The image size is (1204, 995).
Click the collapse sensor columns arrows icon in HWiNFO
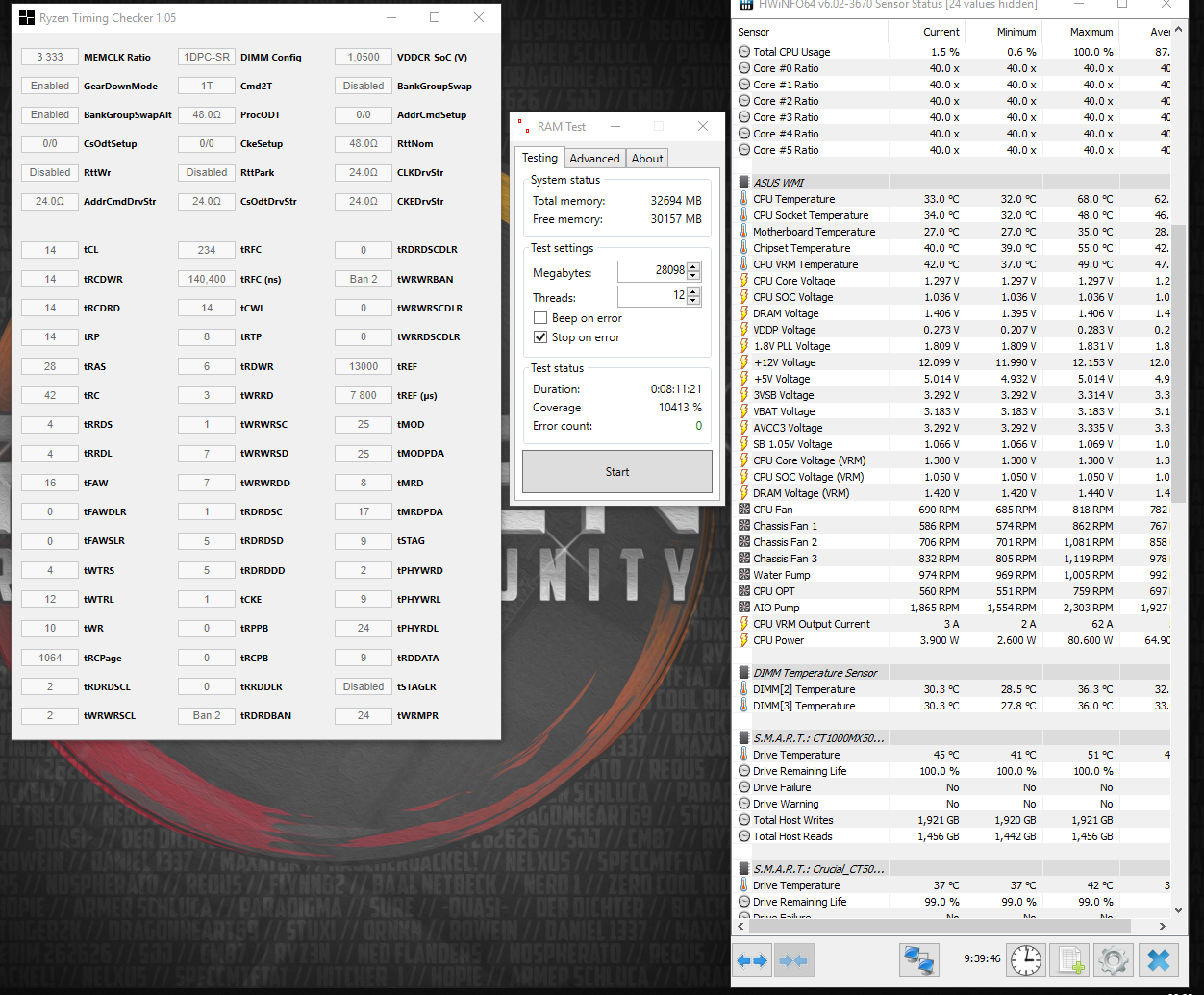coord(793,959)
